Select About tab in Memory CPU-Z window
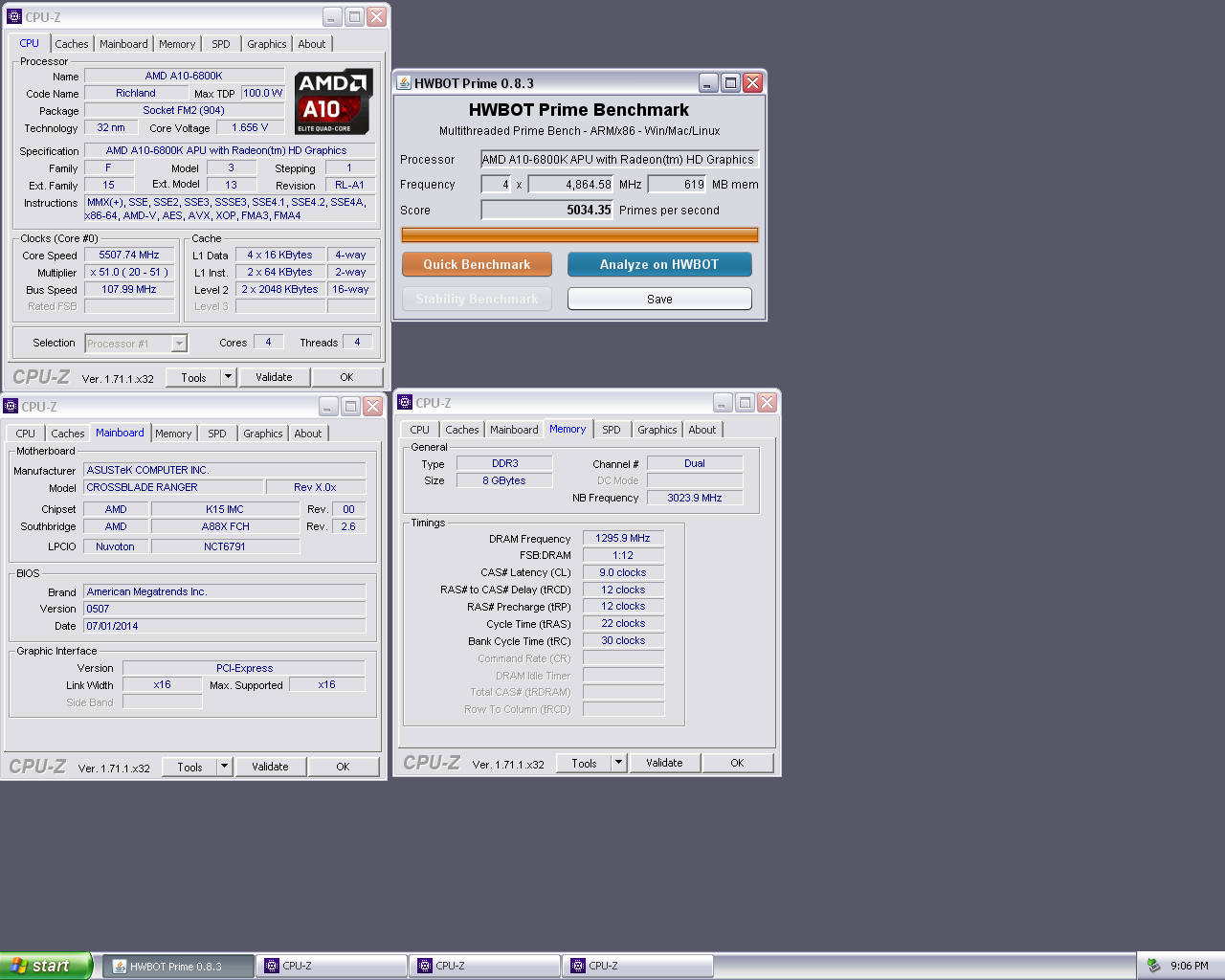1225x980 pixels. (702, 430)
